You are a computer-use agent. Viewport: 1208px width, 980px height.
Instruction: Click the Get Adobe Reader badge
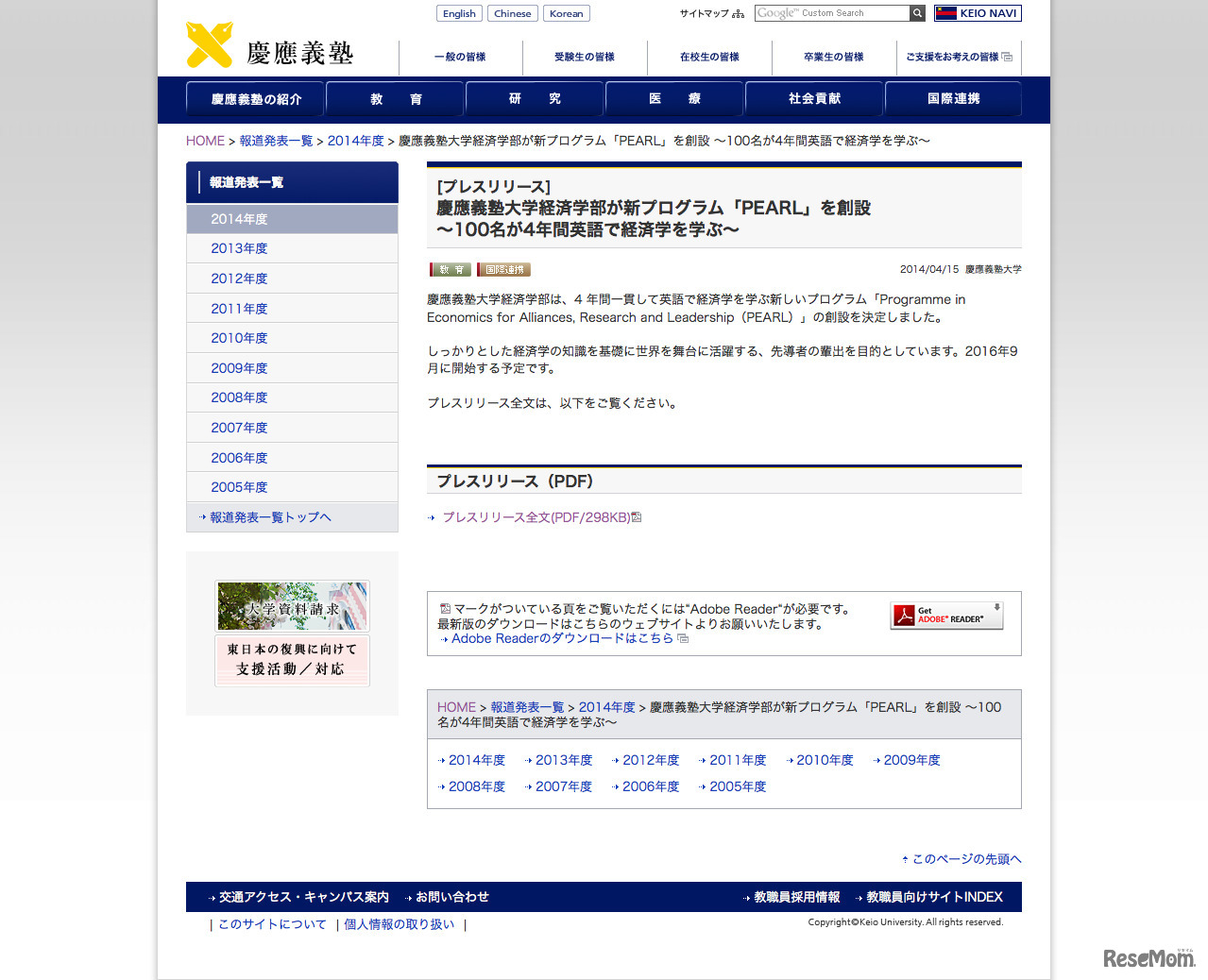[945, 616]
